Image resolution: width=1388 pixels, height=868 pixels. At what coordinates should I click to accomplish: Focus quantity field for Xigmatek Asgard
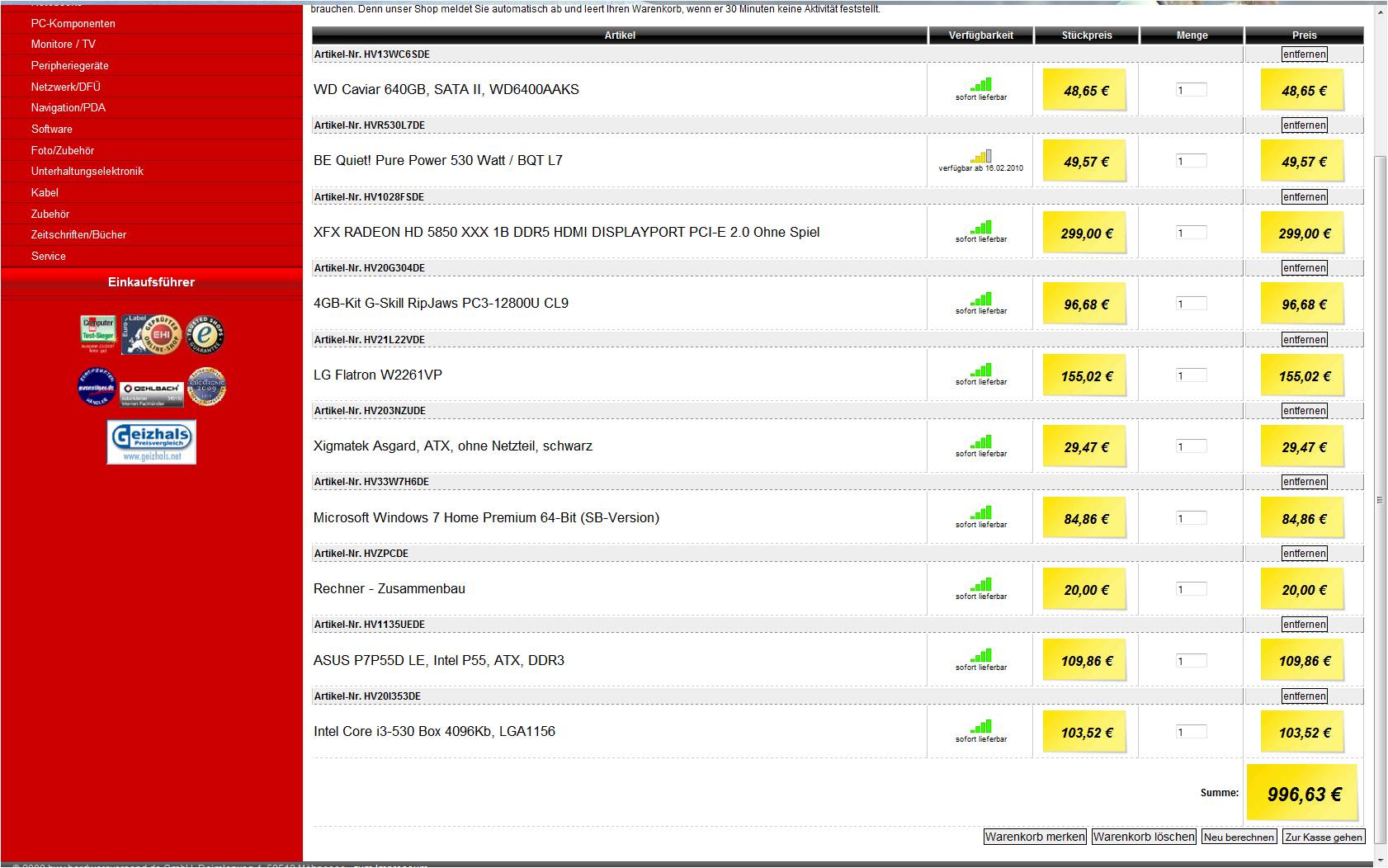[1192, 446]
